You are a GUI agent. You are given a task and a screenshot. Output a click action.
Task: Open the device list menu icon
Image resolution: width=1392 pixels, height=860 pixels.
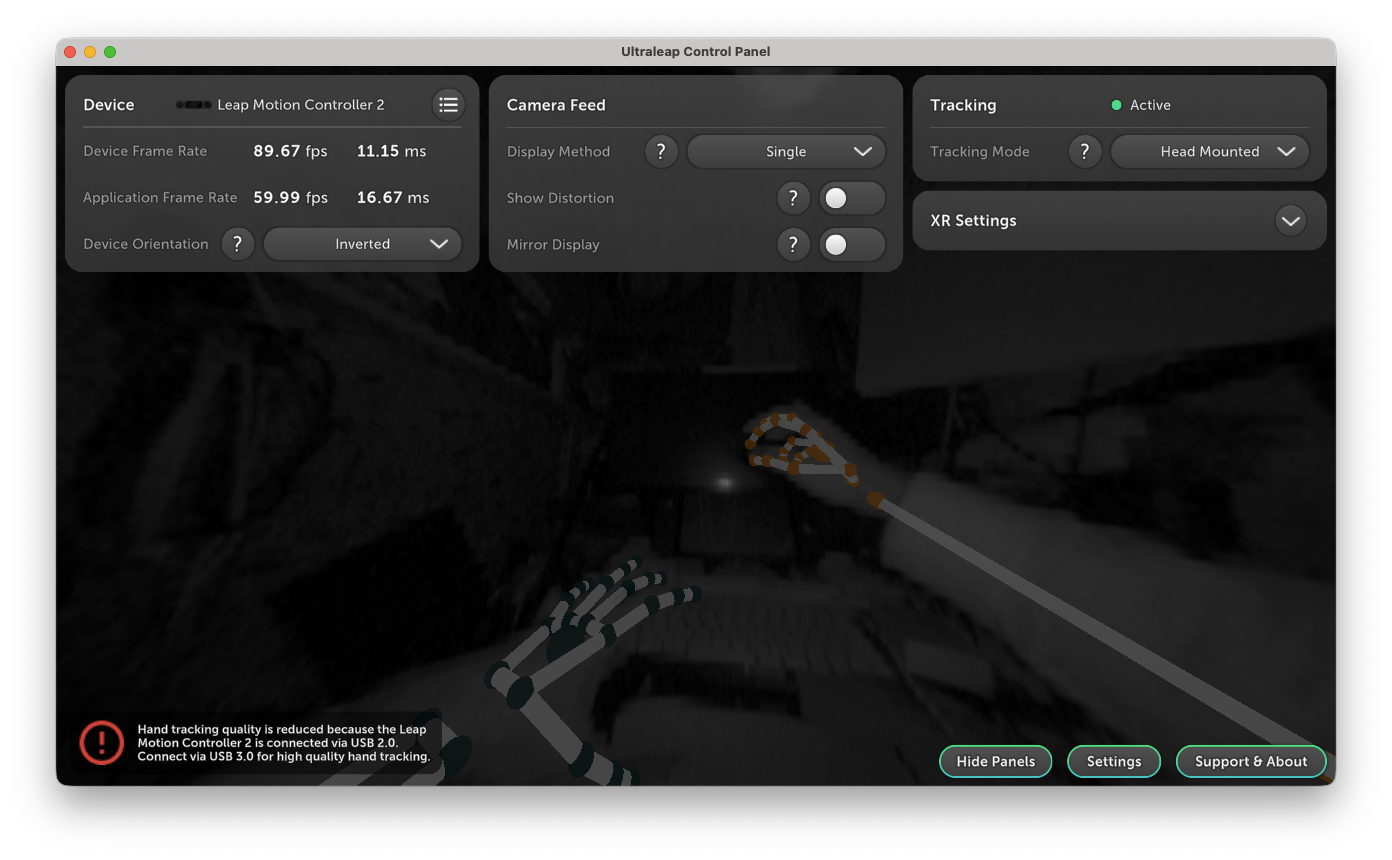tap(448, 105)
